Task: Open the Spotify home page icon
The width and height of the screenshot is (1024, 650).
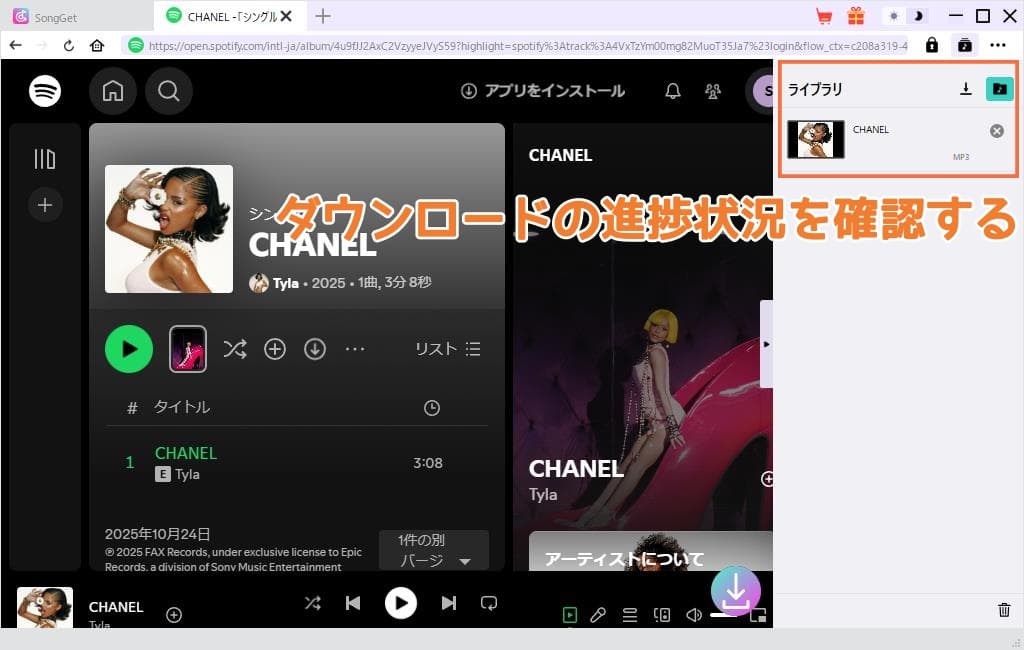Action: (112, 91)
